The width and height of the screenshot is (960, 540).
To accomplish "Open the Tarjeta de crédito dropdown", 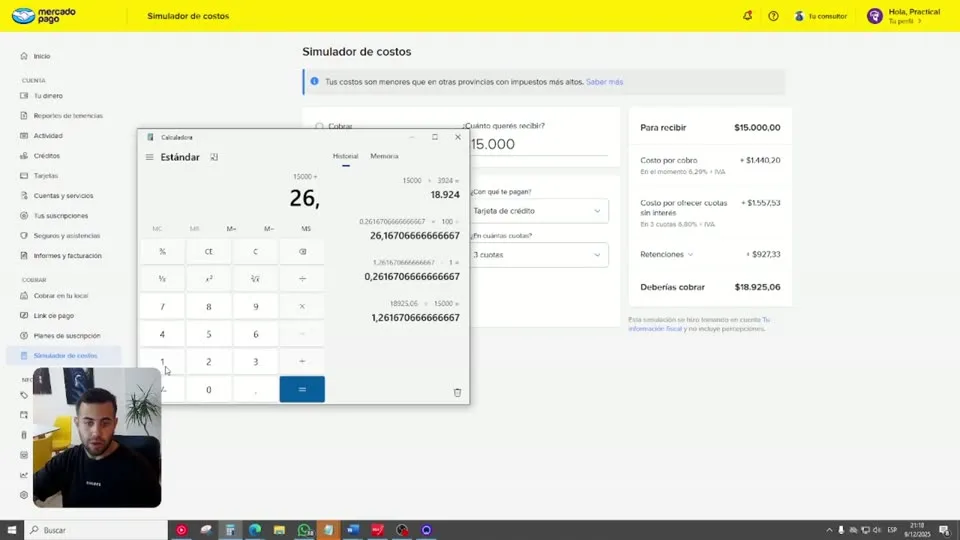I will (x=537, y=211).
